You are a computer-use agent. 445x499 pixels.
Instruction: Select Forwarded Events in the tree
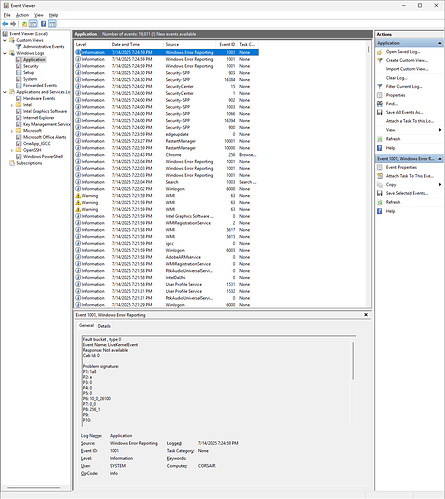point(40,85)
